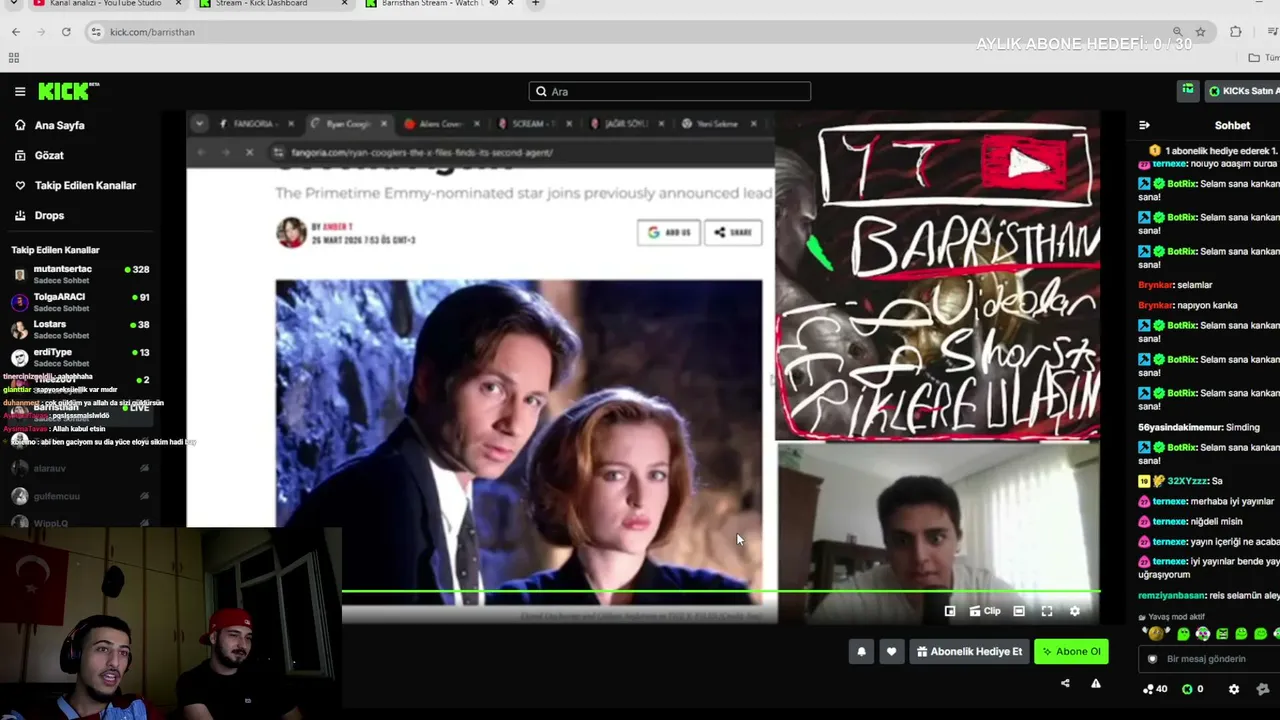The height and width of the screenshot is (720, 1280).
Task: Mute the Barristhan Stream tab audio
Action: pos(493,4)
